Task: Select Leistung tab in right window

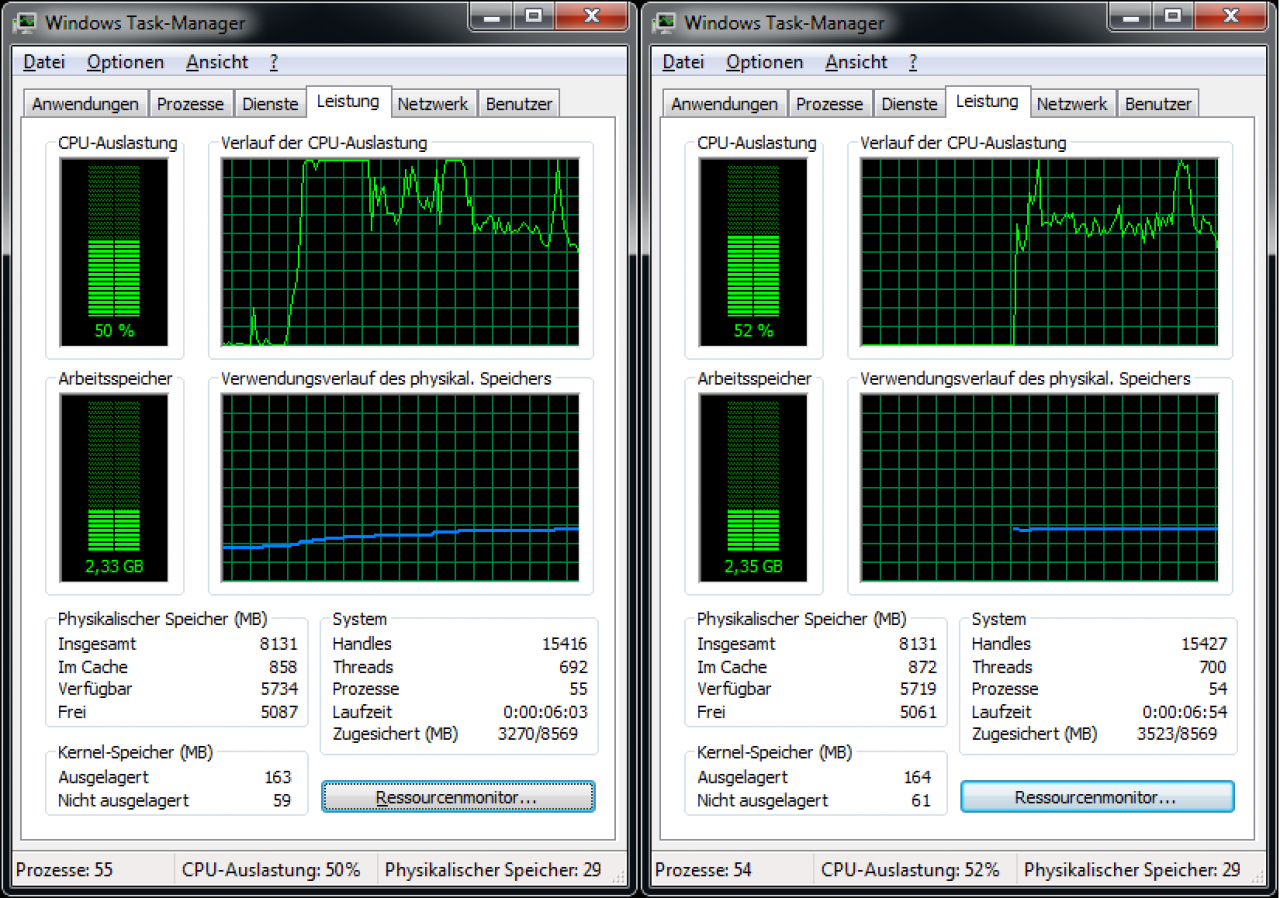Action: pos(987,101)
